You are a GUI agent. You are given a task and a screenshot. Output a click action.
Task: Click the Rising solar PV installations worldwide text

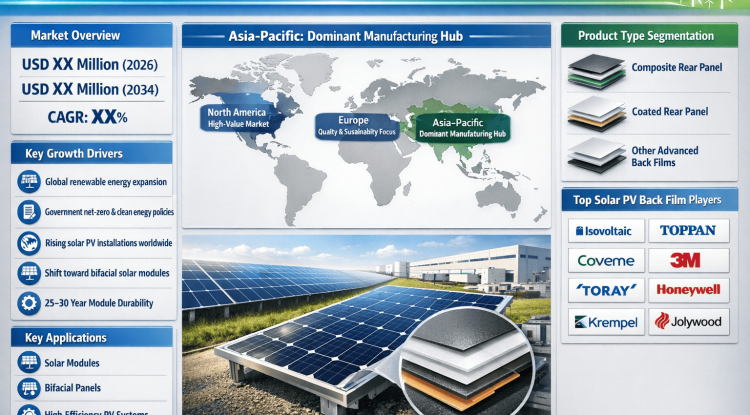point(109,243)
